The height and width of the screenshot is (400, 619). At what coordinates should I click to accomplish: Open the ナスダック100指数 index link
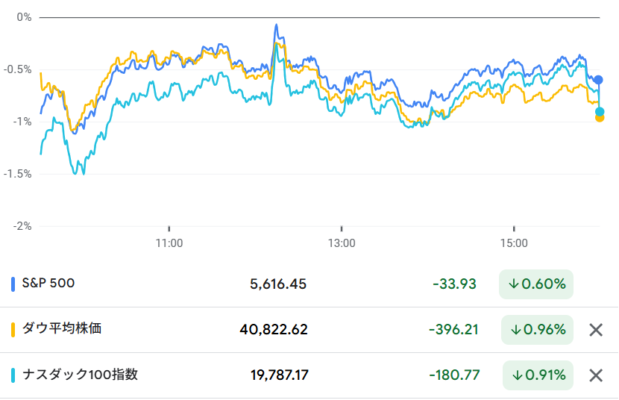coord(80,374)
